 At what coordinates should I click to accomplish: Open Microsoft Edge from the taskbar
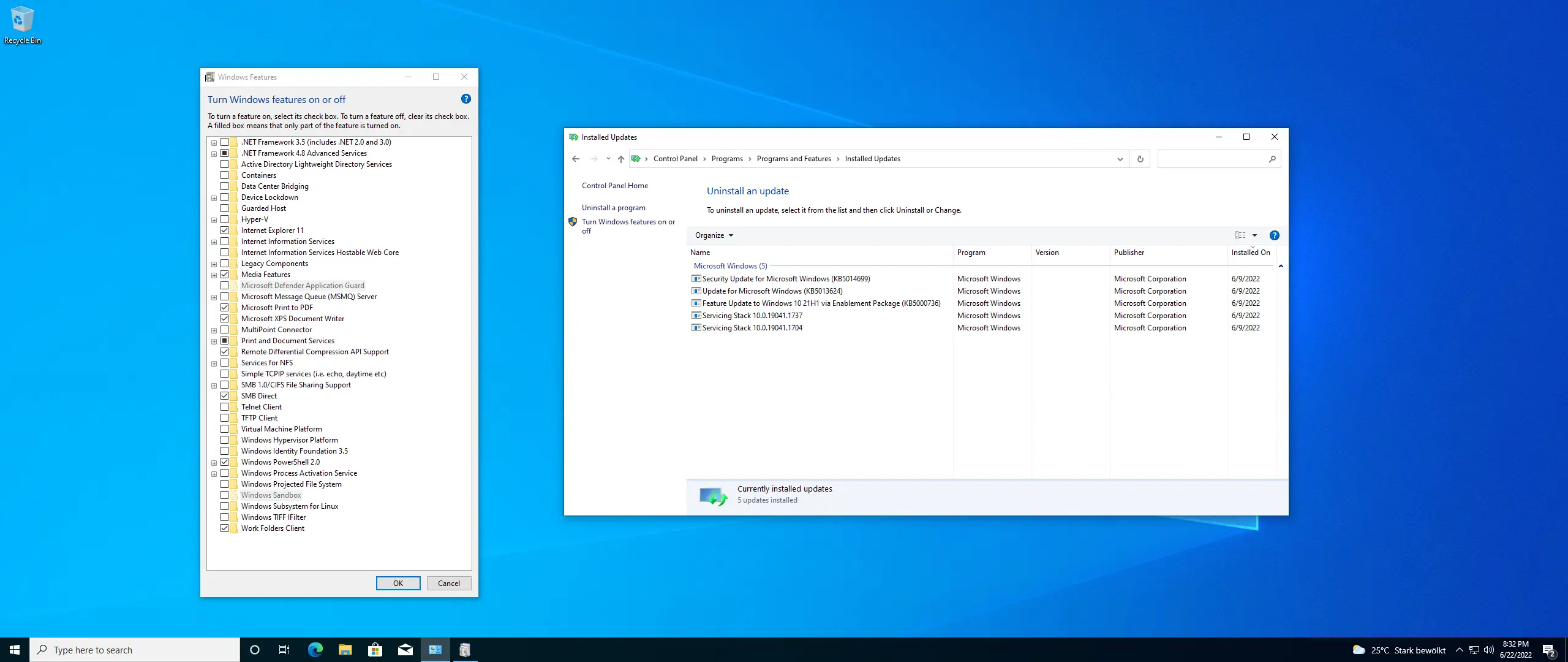315,650
